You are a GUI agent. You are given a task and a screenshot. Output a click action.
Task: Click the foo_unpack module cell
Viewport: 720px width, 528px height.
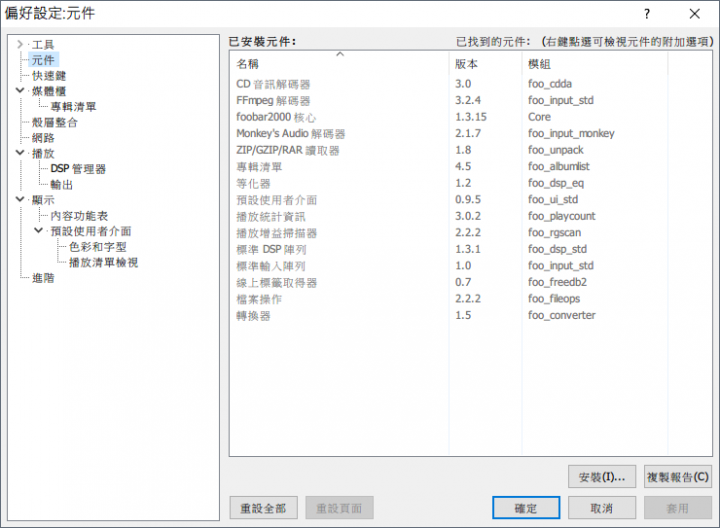click(556, 150)
